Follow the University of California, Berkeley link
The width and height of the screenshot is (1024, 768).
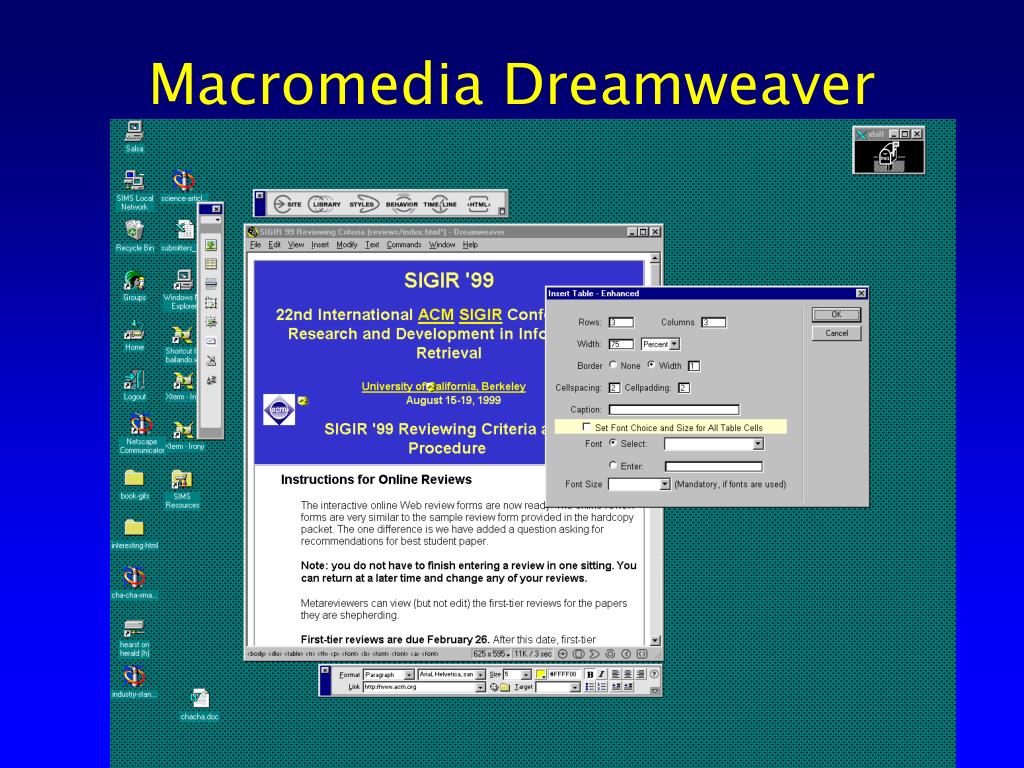[443, 387]
